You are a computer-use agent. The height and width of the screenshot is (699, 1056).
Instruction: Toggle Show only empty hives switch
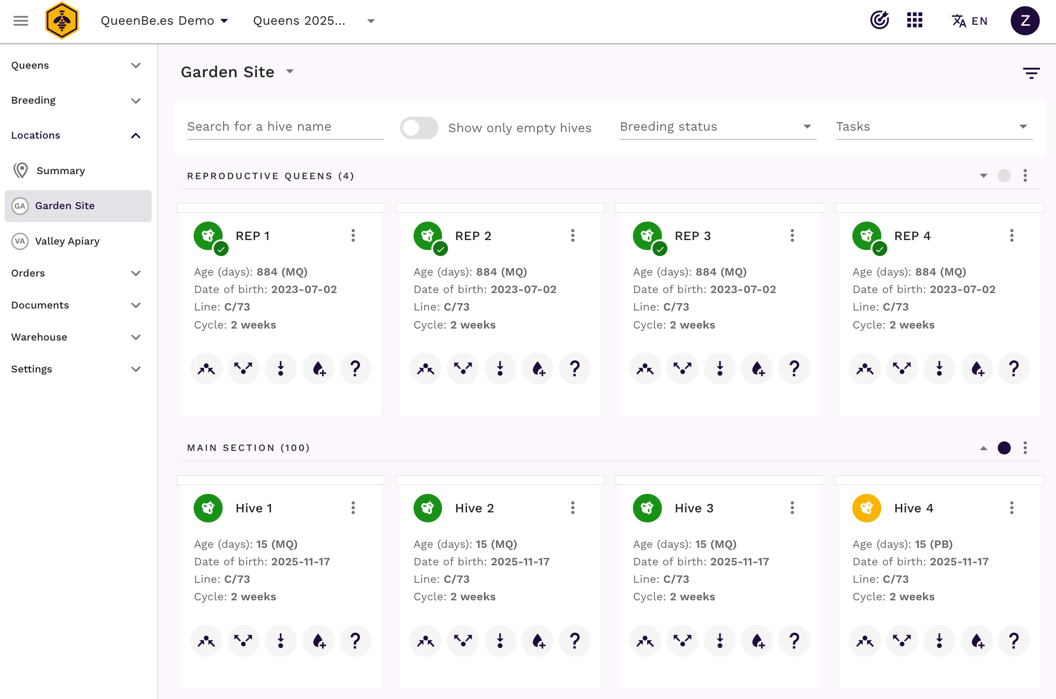419,128
